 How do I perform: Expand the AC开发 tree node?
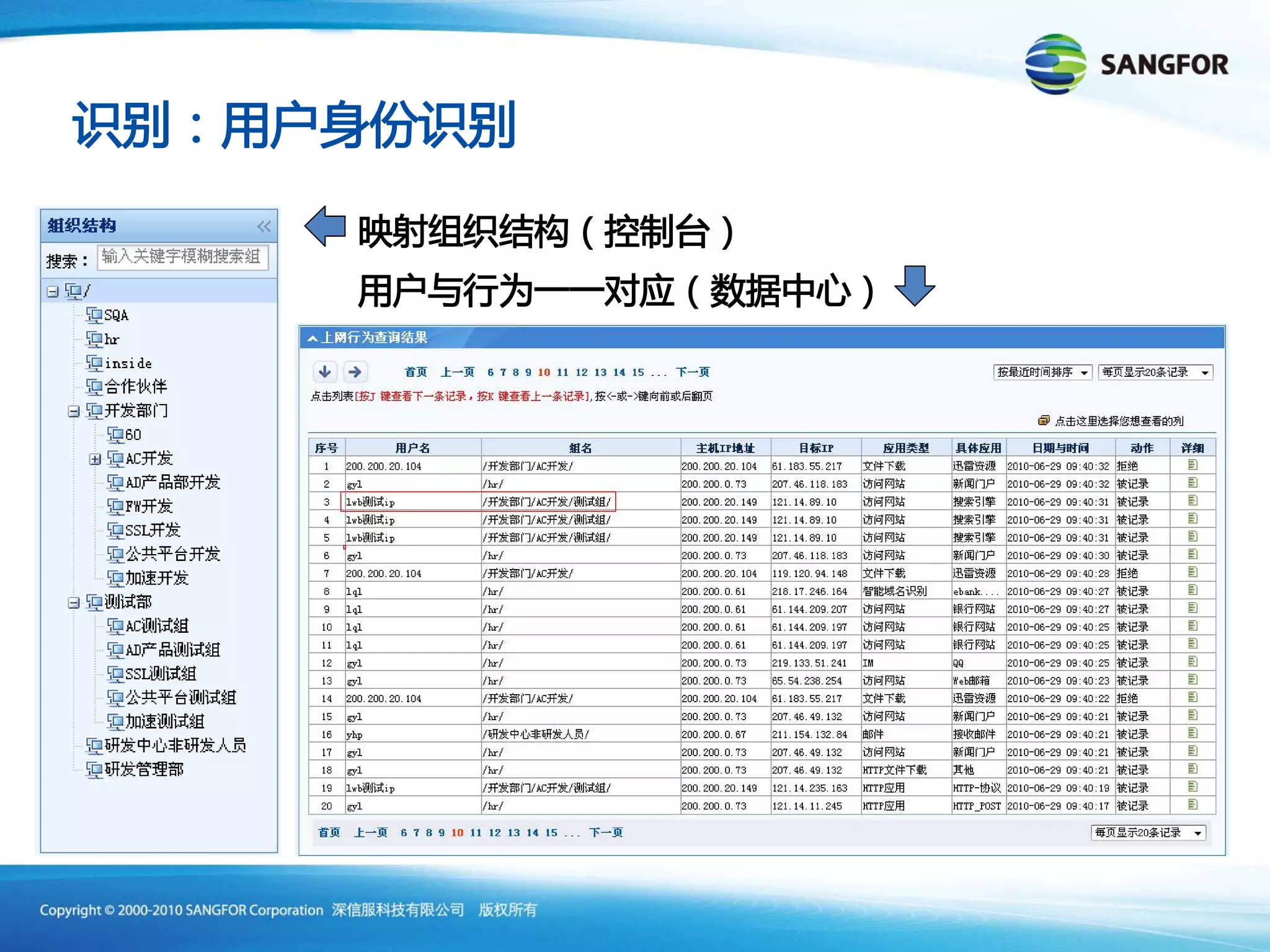click(95, 459)
